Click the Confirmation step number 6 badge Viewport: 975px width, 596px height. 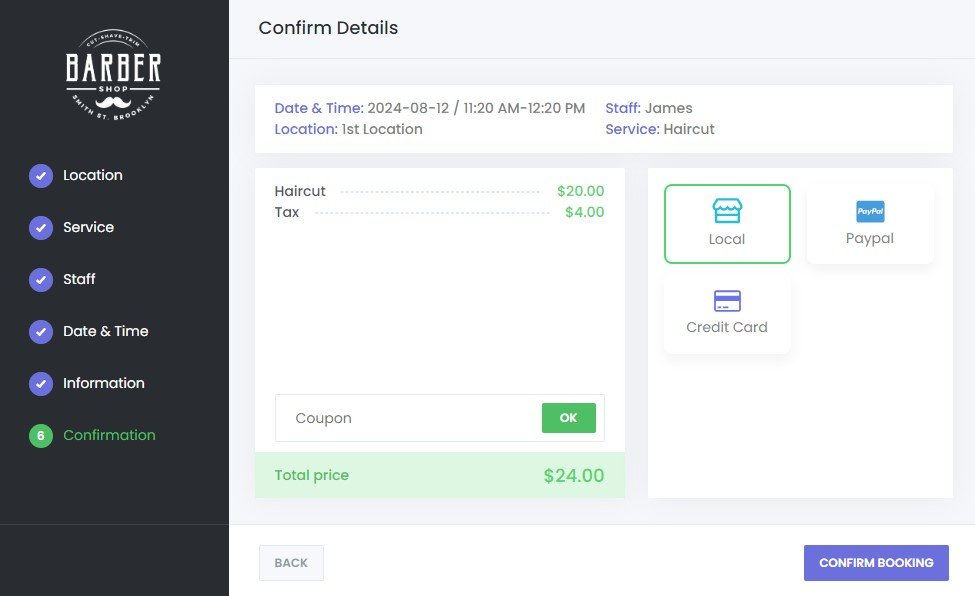click(x=40, y=436)
